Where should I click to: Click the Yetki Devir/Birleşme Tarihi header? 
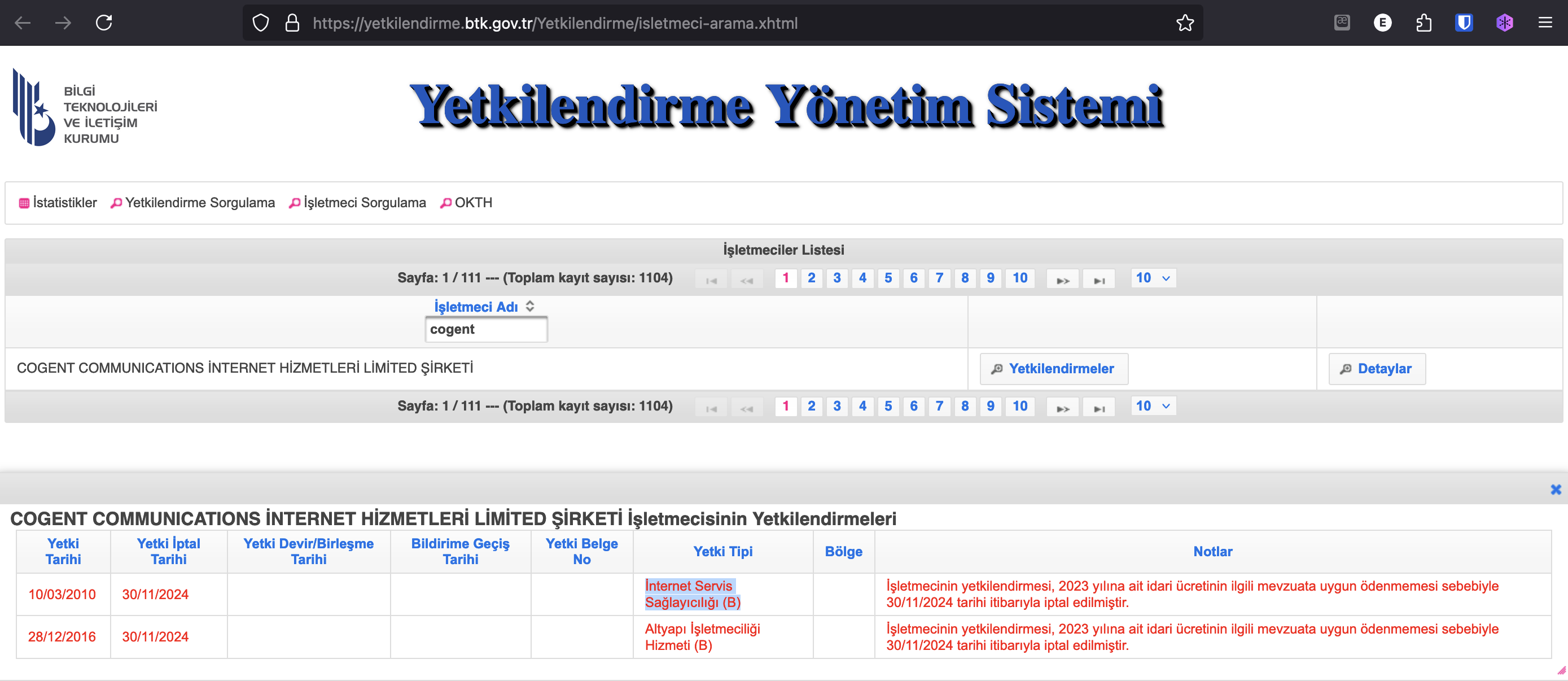(308, 551)
